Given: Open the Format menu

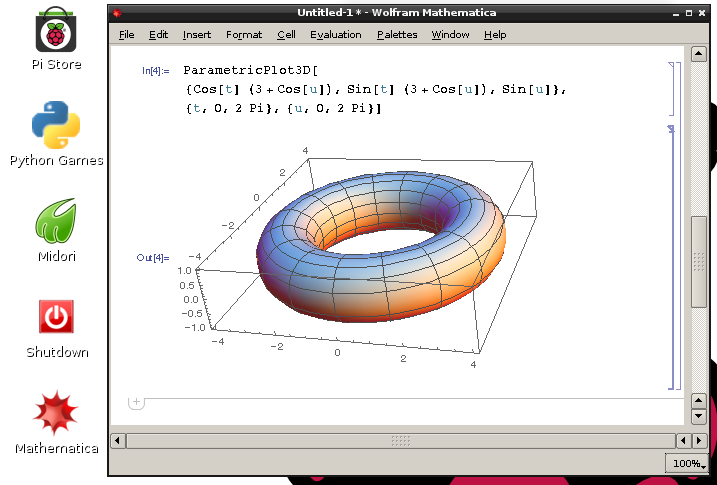Looking at the screenshot, I should click(x=244, y=35).
